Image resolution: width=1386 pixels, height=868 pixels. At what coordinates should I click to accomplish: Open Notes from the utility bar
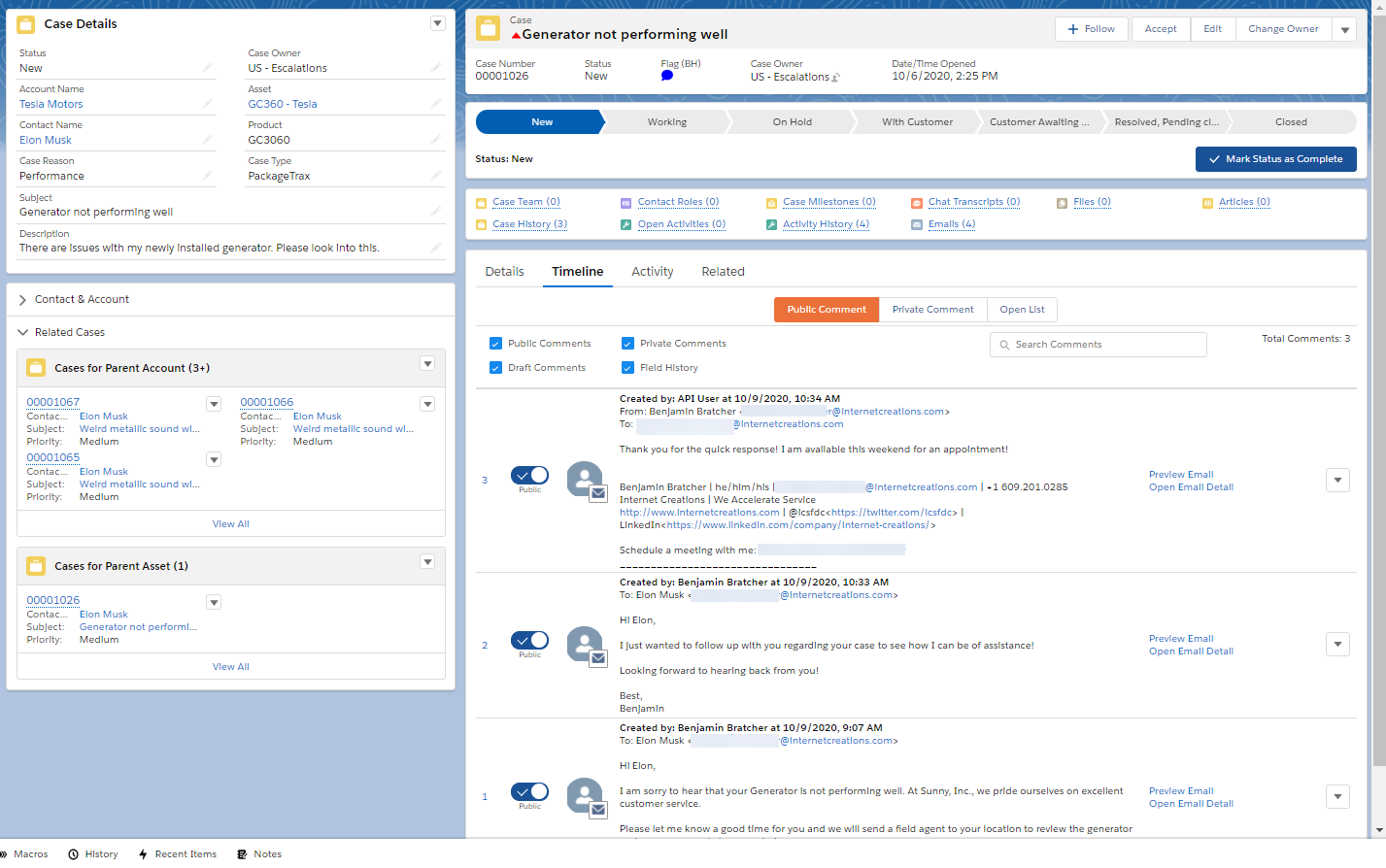pos(259,854)
